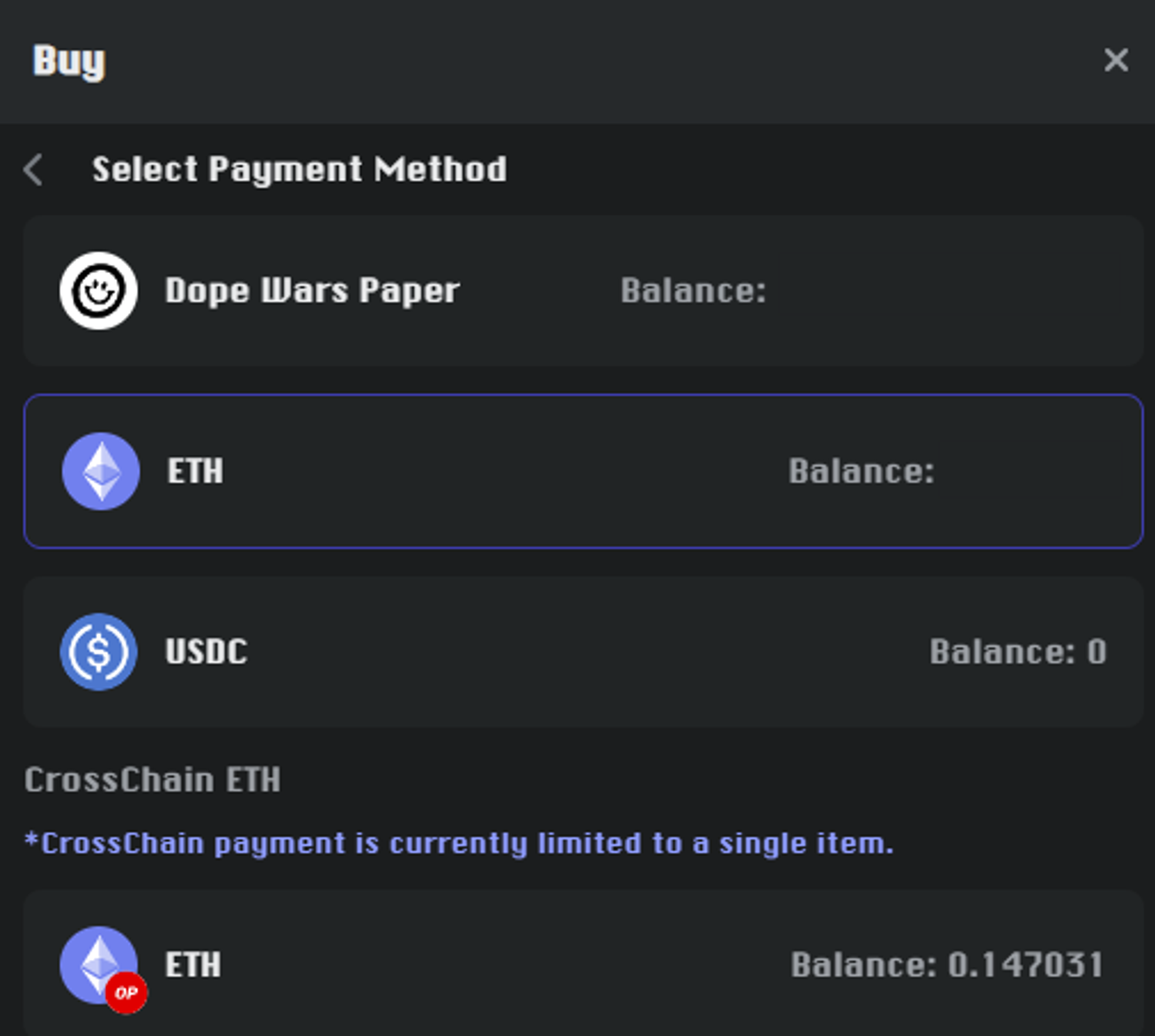Choose USDC label as payment method
This screenshot has height=1036, width=1155.
click(x=206, y=652)
